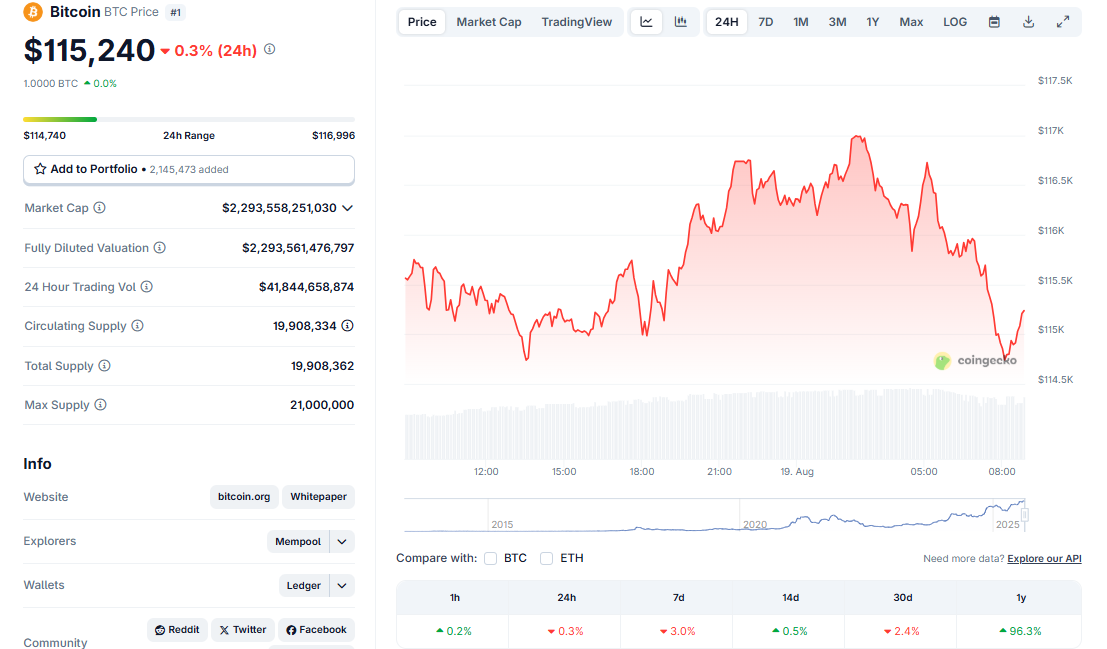
Task: Set chart range to 7D
Action: click(x=765, y=22)
